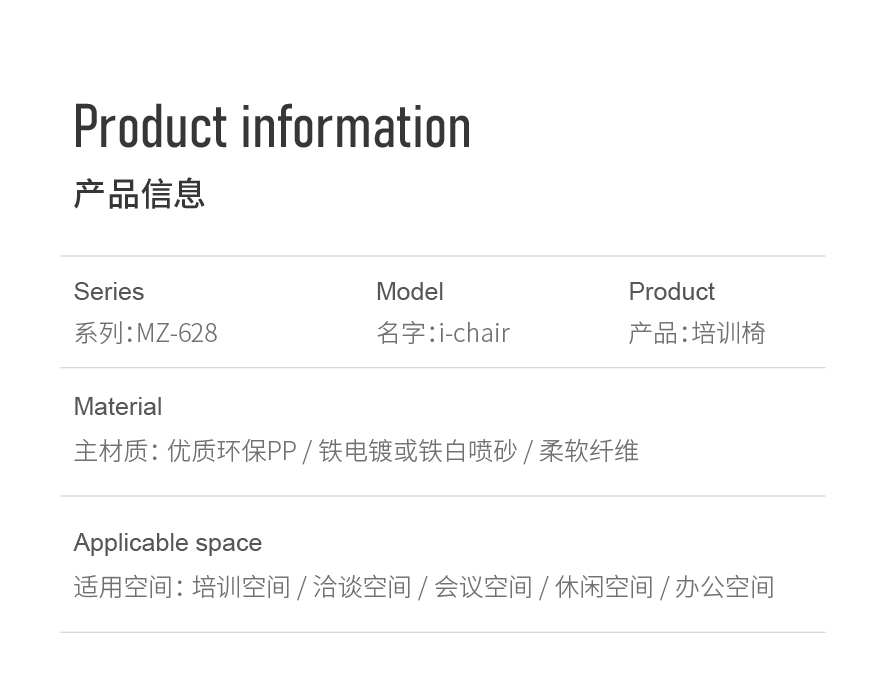
Task: Select the Applicable space label
Action: (x=168, y=543)
